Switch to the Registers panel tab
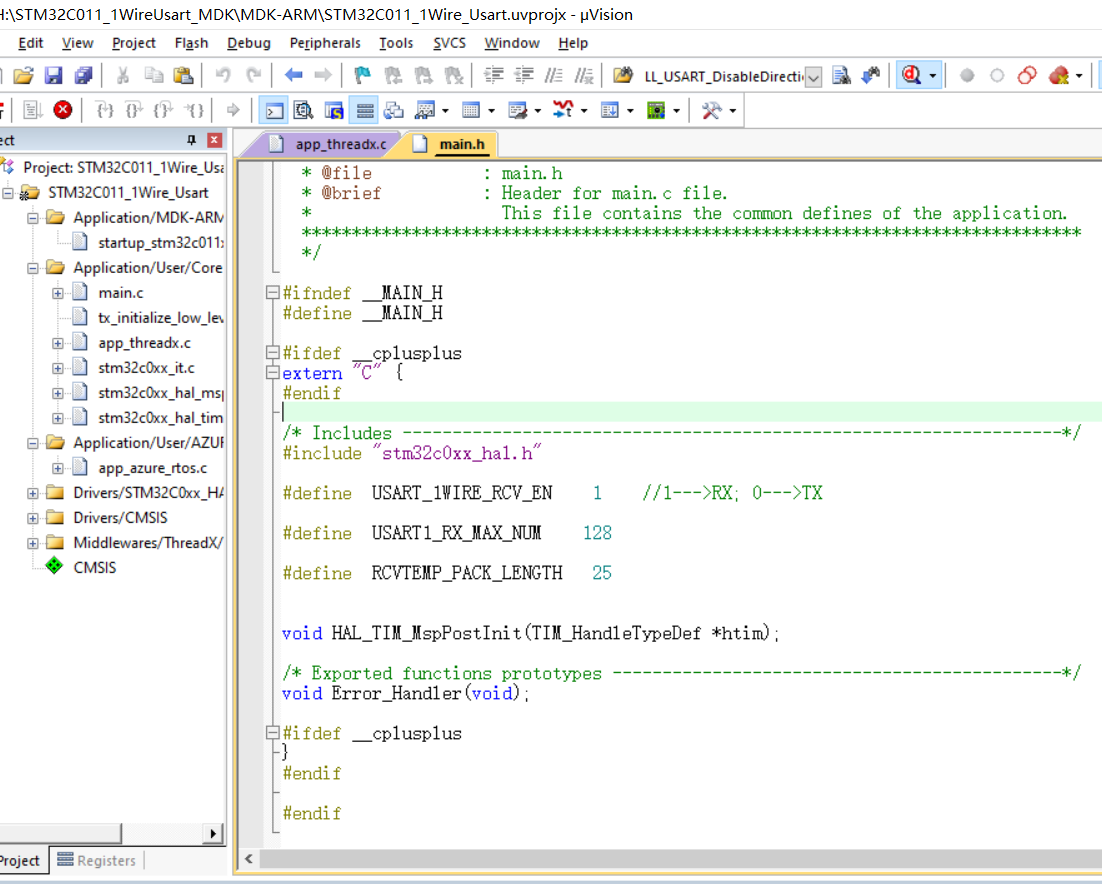 point(97,860)
